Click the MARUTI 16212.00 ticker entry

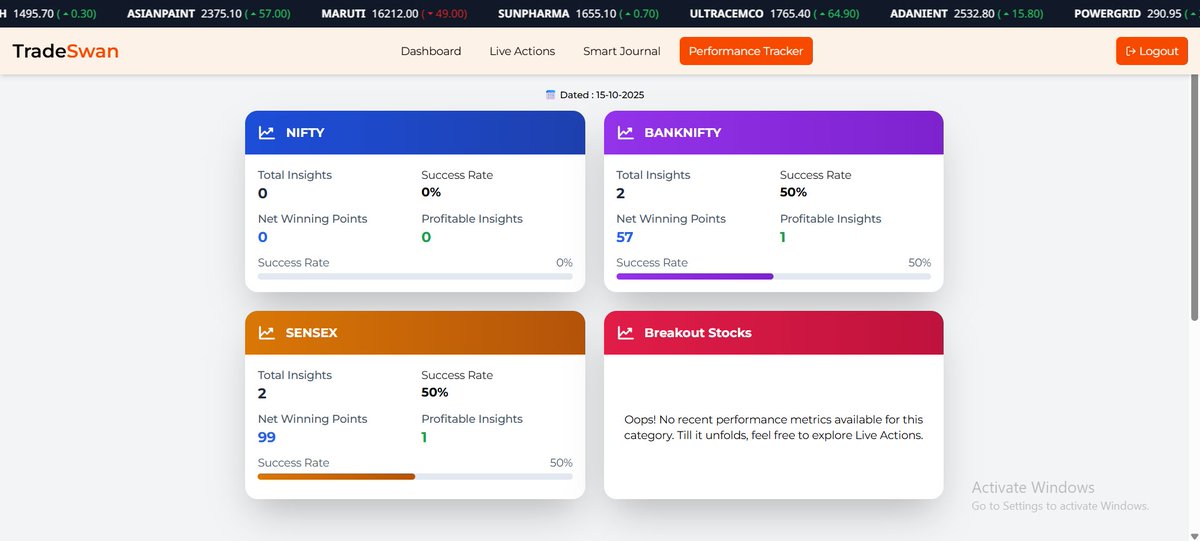pos(394,14)
